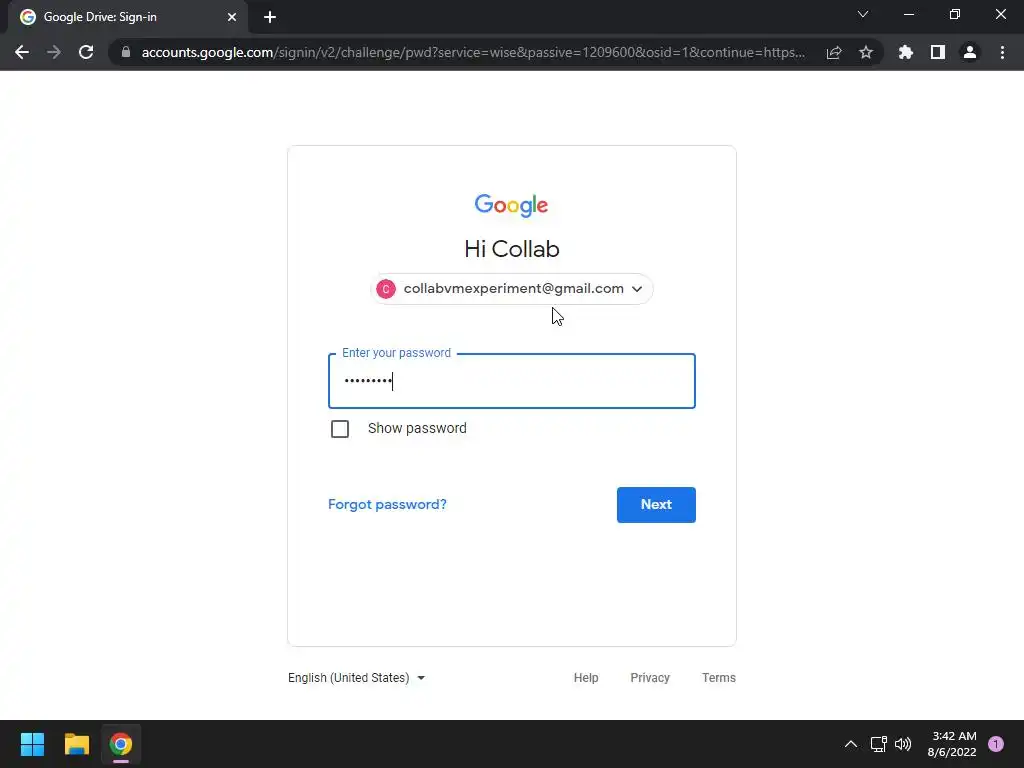This screenshot has width=1024, height=768.
Task: Reload the sign-in page
Action: click(86, 52)
